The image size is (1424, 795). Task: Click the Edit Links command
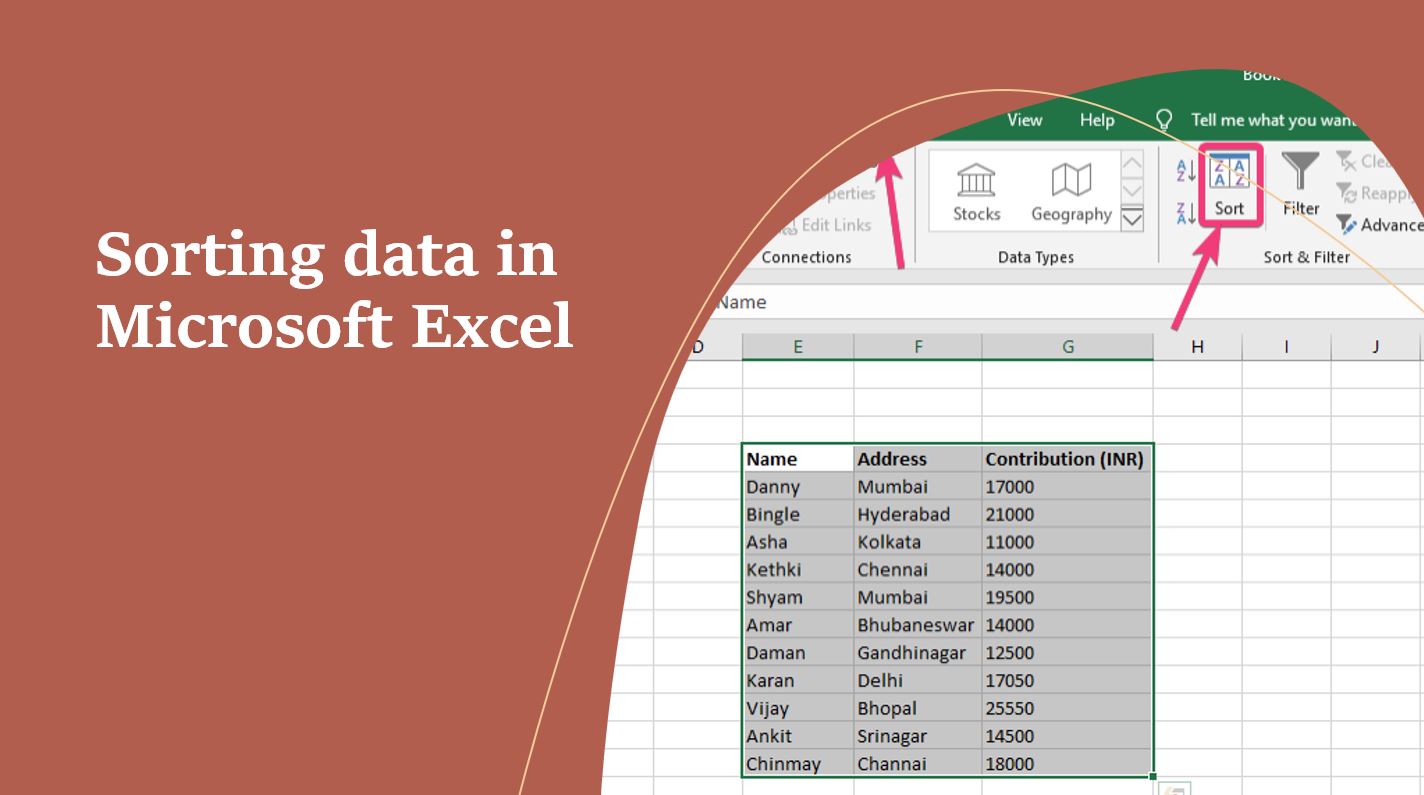pyautogui.click(x=827, y=225)
